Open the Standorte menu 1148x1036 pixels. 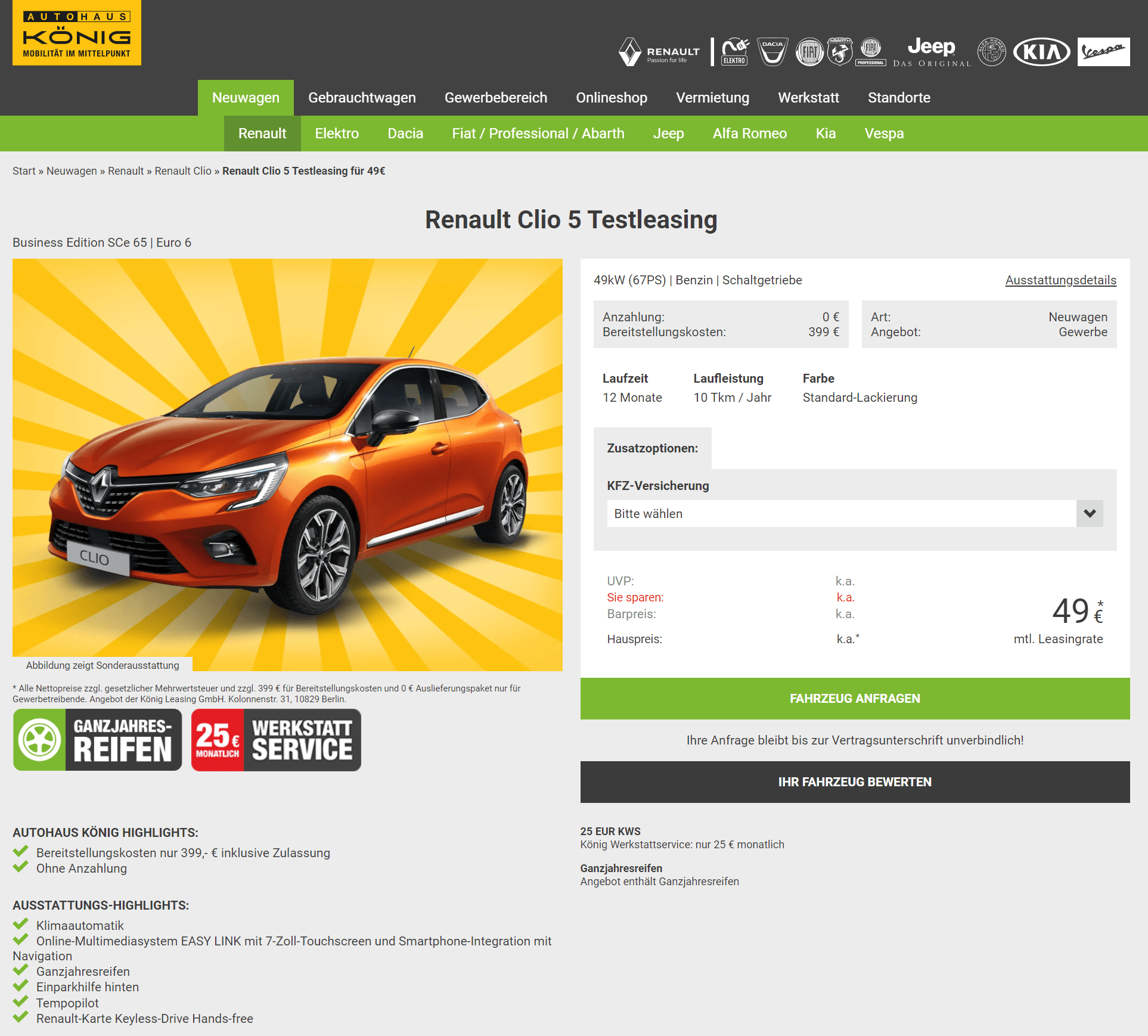point(899,98)
